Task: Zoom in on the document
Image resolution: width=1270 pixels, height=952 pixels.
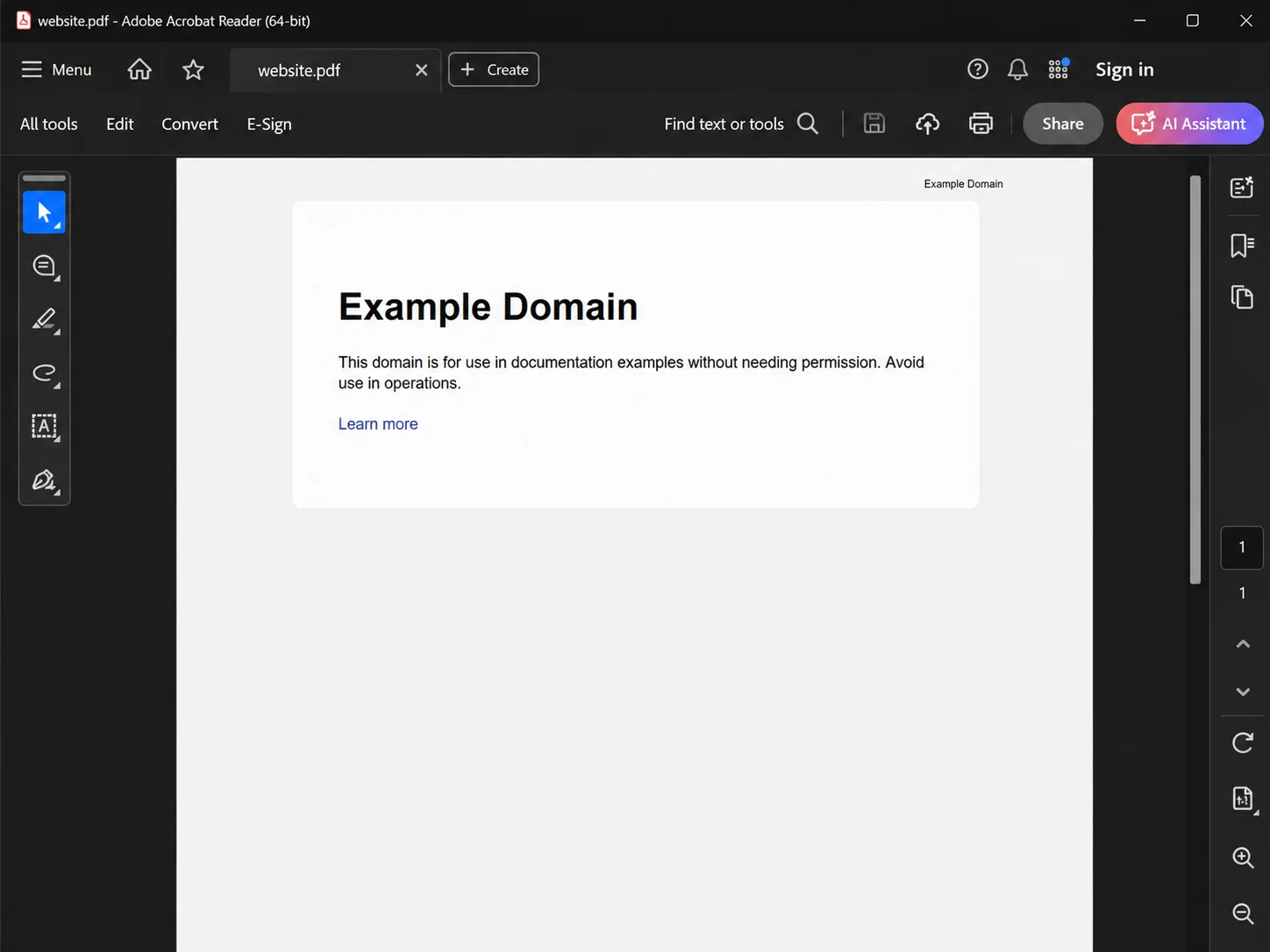Action: (1243, 857)
